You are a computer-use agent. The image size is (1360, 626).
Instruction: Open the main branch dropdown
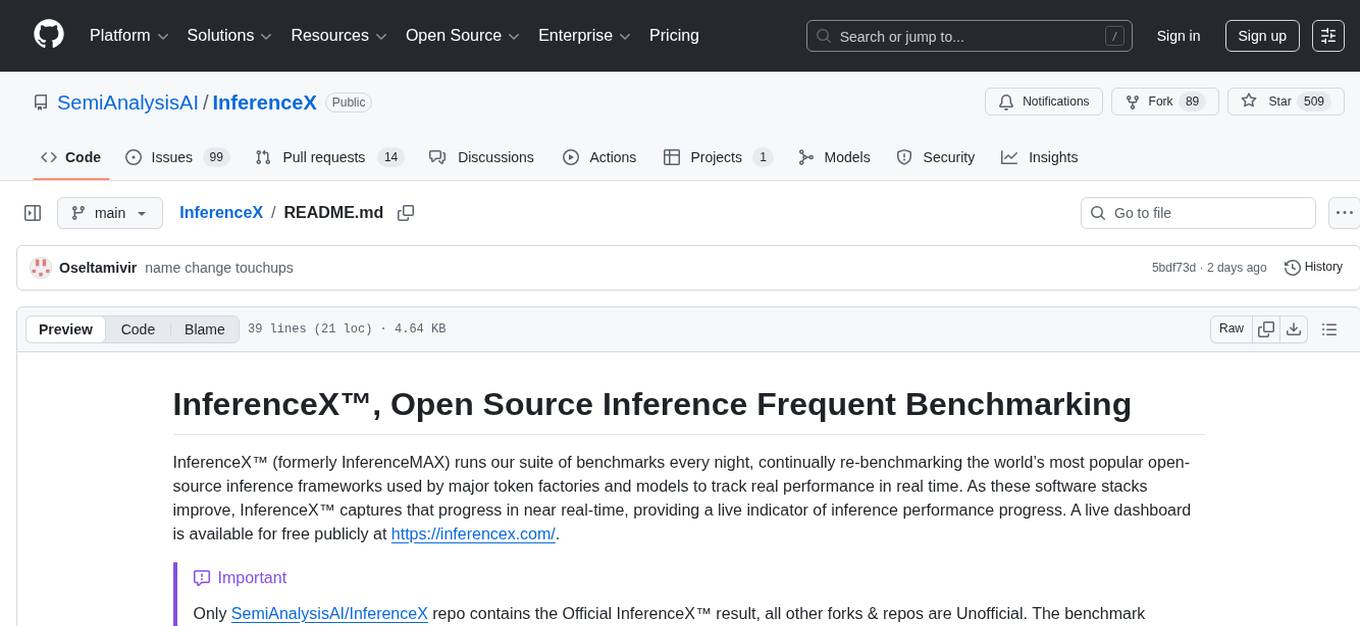point(109,213)
